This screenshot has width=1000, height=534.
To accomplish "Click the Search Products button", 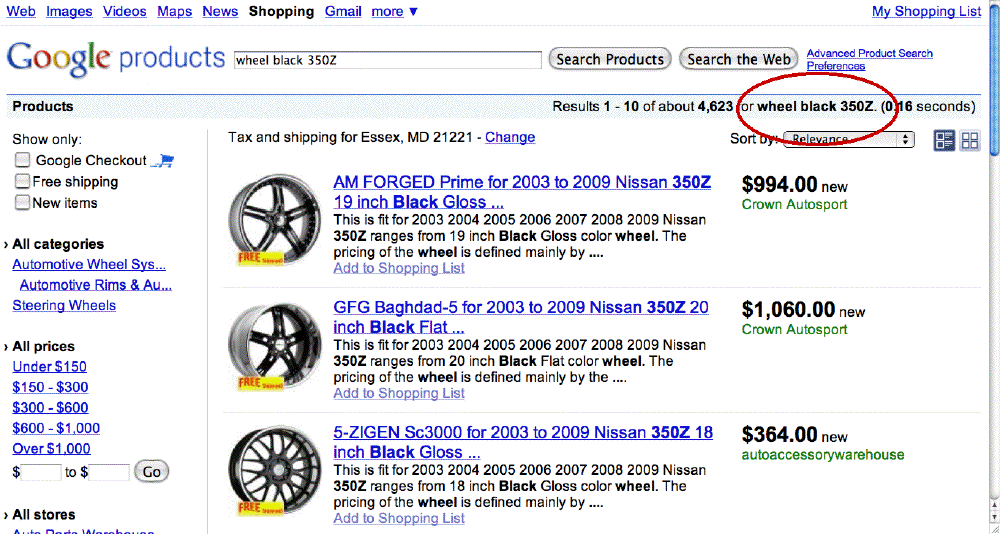I will [x=610, y=59].
